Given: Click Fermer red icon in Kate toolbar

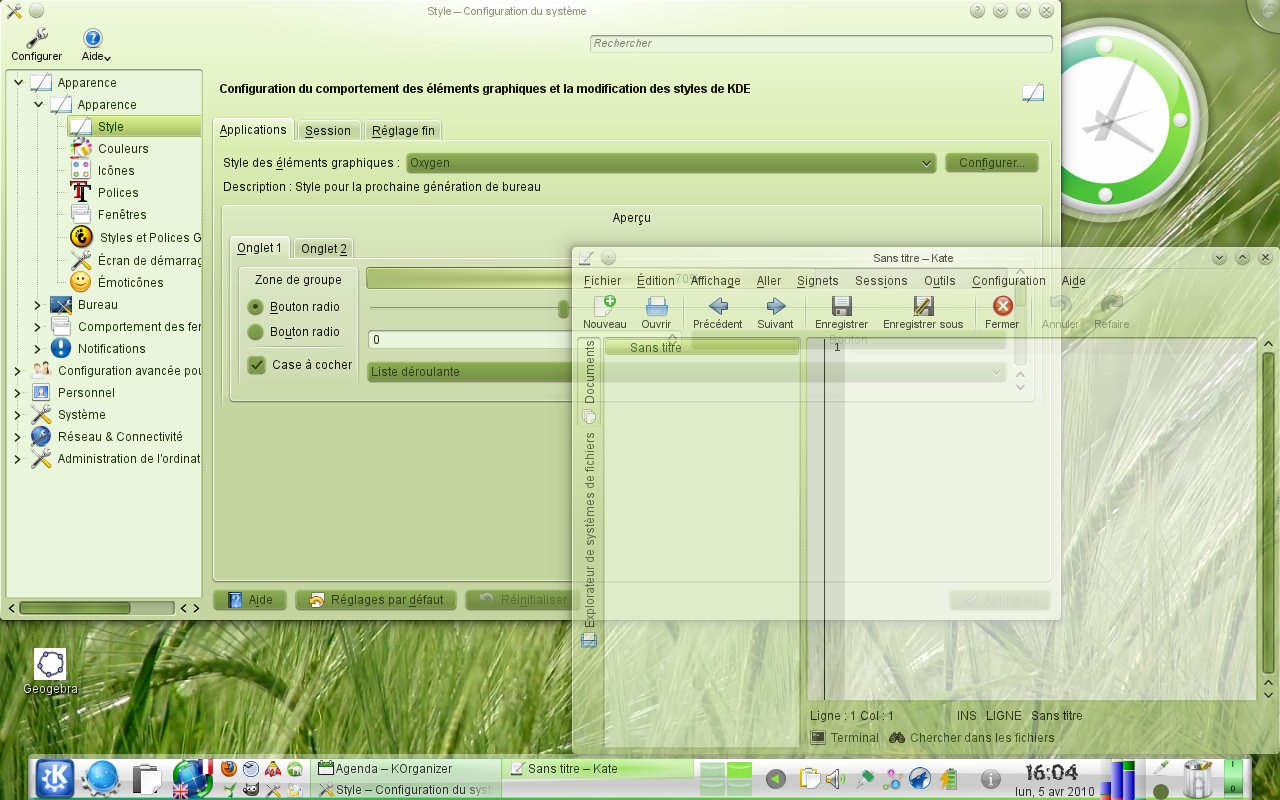Looking at the screenshot, I should click(x=1002, y=306).
